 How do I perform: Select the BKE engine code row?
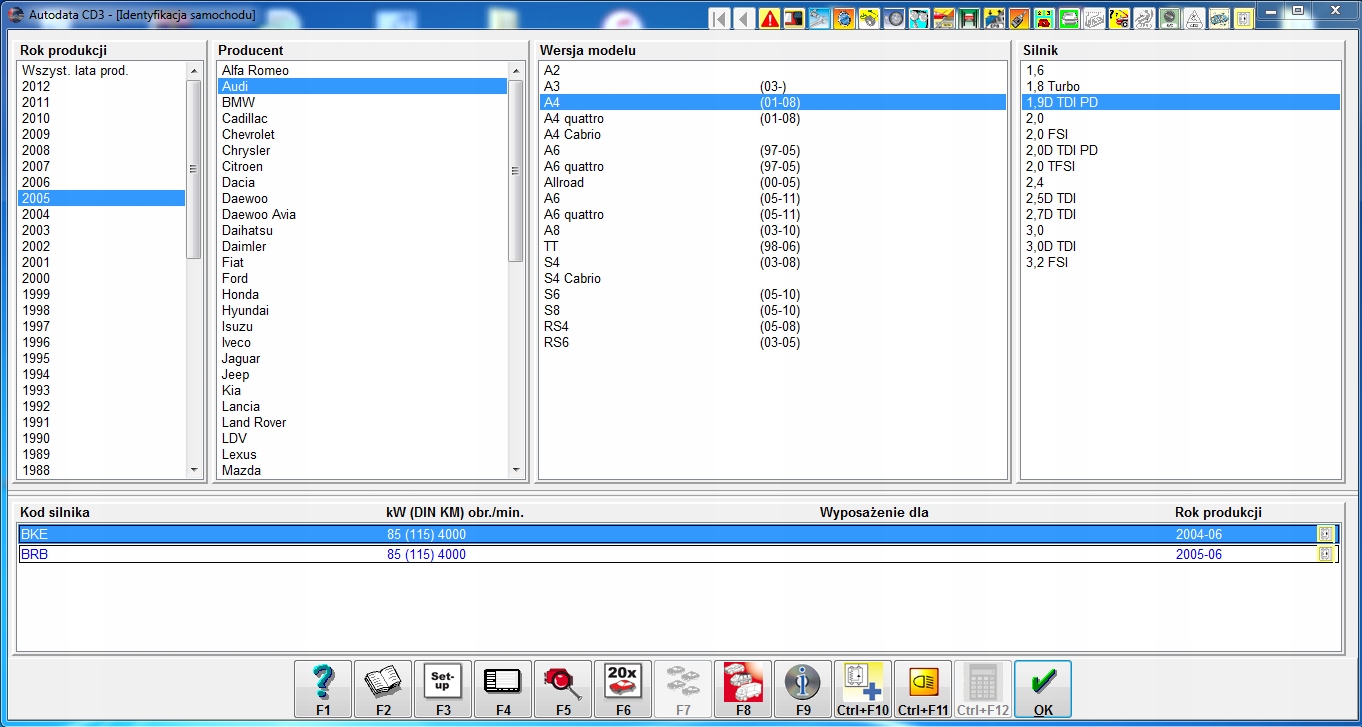click(x=678, y=534)
